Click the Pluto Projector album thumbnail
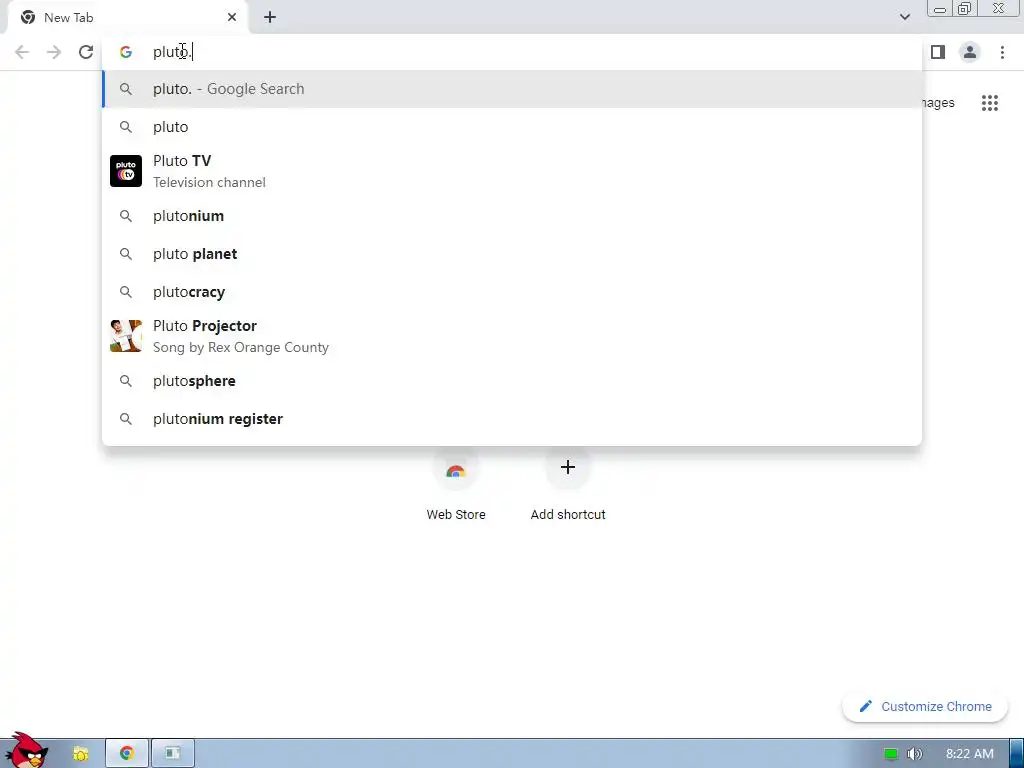 [x=126, y=336]
